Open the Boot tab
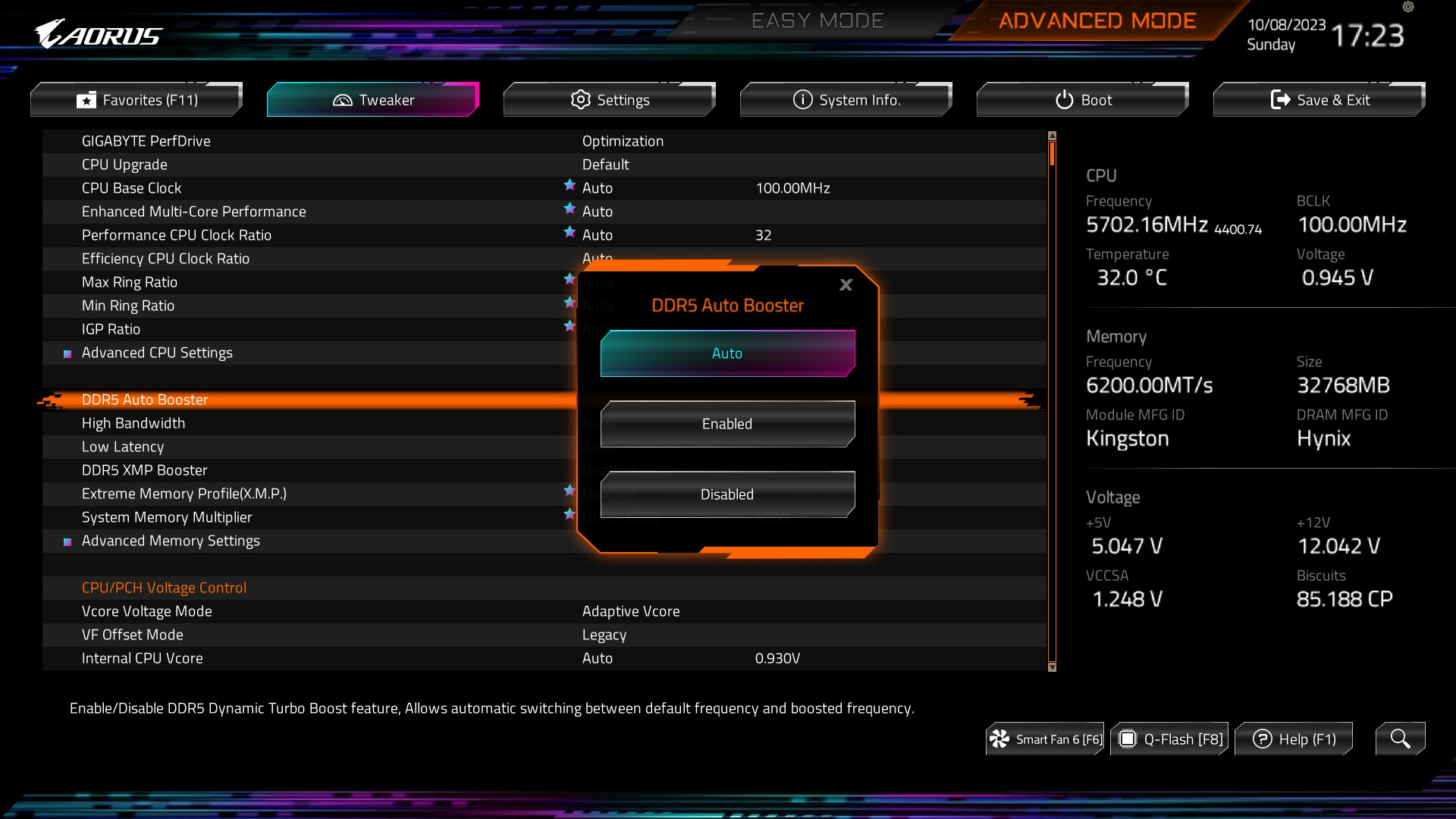The height and width of the screenshot is (819, 1456). [1083, 100]
